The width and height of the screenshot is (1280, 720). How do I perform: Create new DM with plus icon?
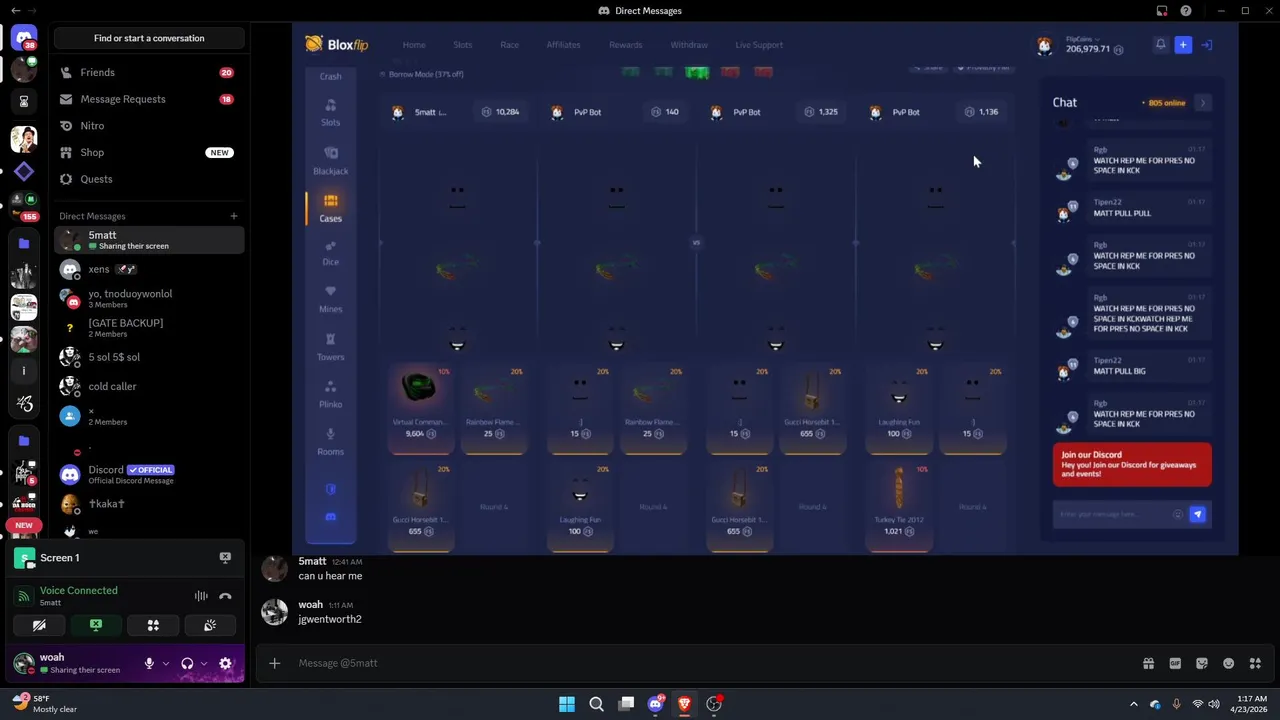pyautogui.click(x=234, y=216)
